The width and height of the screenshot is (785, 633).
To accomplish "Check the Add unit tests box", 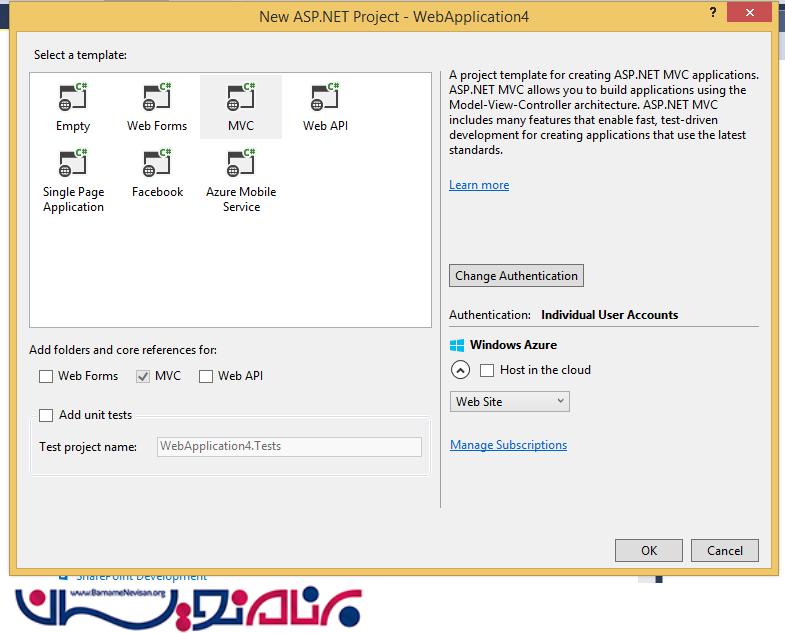I will point(46,415).
